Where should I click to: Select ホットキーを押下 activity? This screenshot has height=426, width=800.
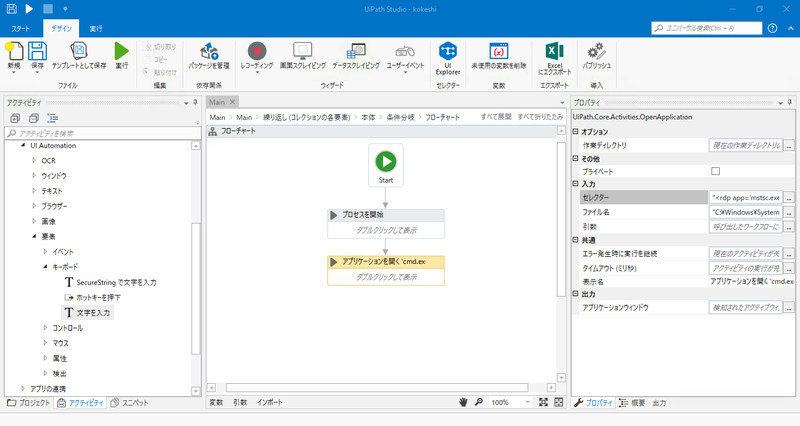tap(92, 297)
